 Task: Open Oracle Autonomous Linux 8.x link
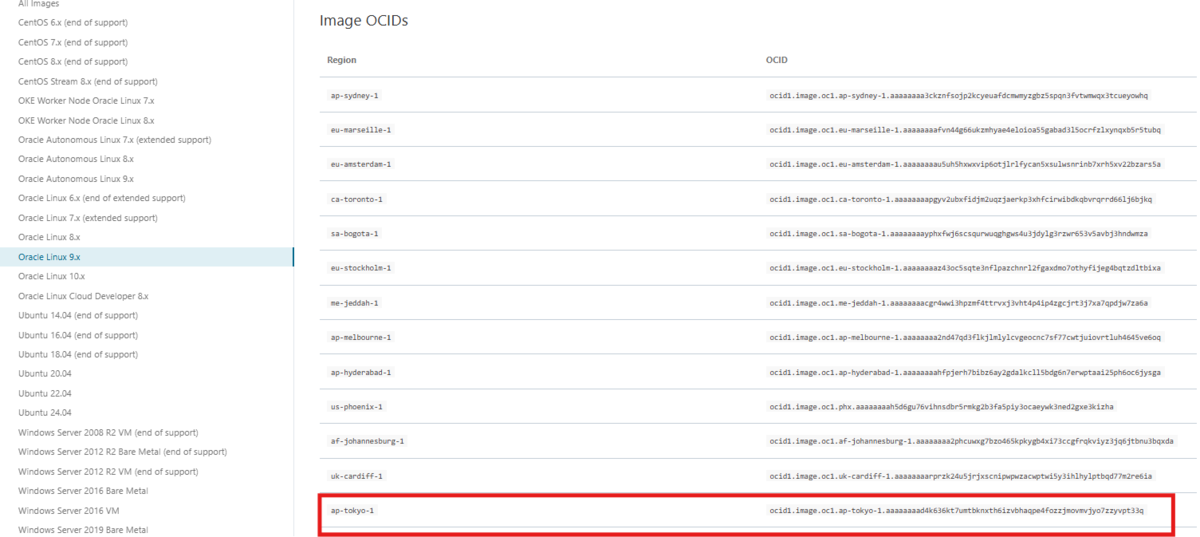coord(76,159)
